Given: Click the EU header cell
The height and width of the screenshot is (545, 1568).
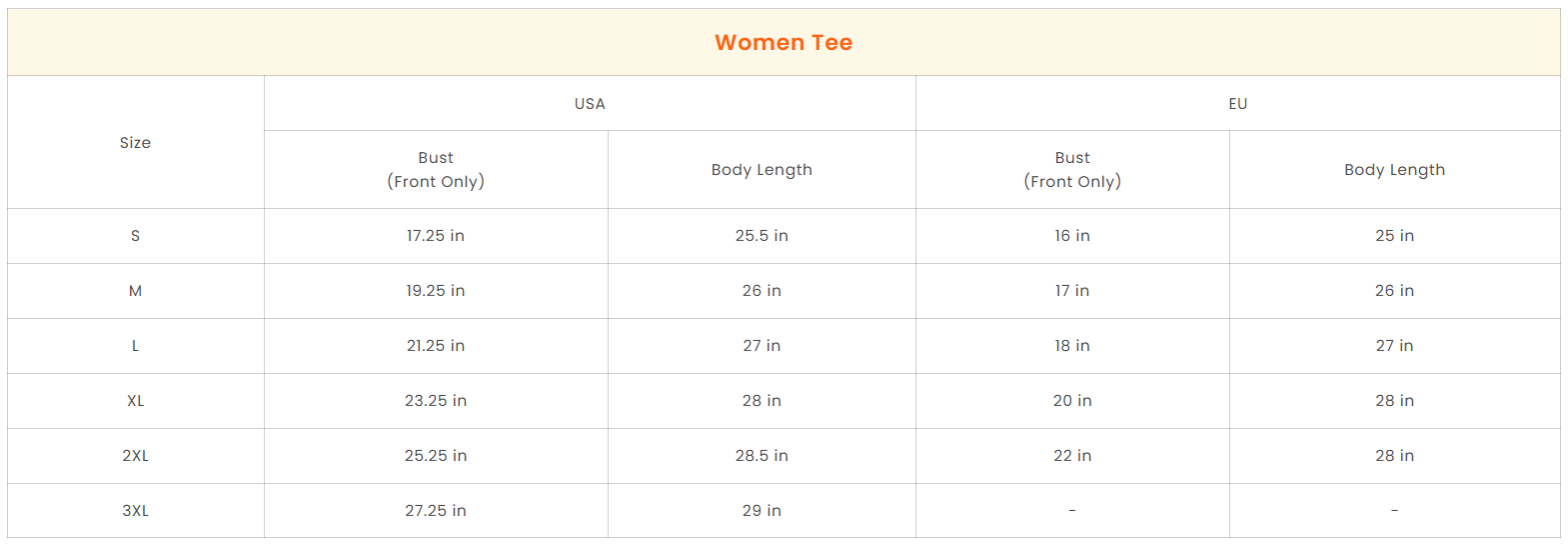Looking at the screenshot, I should [1237, 103].
